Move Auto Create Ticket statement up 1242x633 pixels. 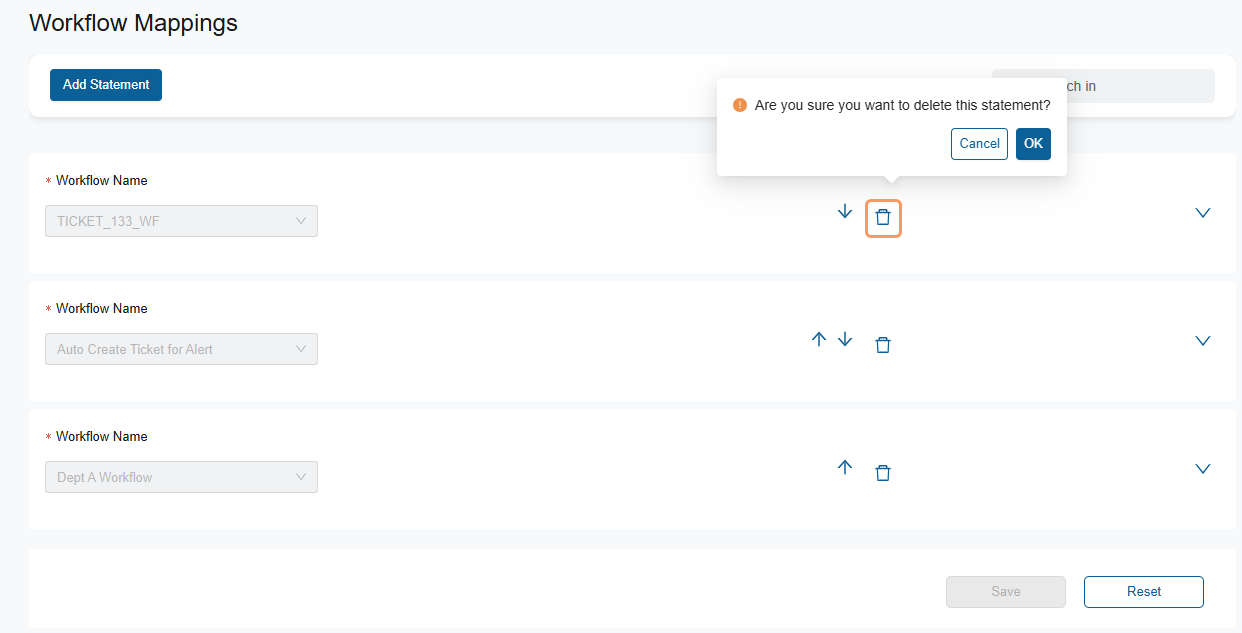pyautogui.click(x=819, y=340)
